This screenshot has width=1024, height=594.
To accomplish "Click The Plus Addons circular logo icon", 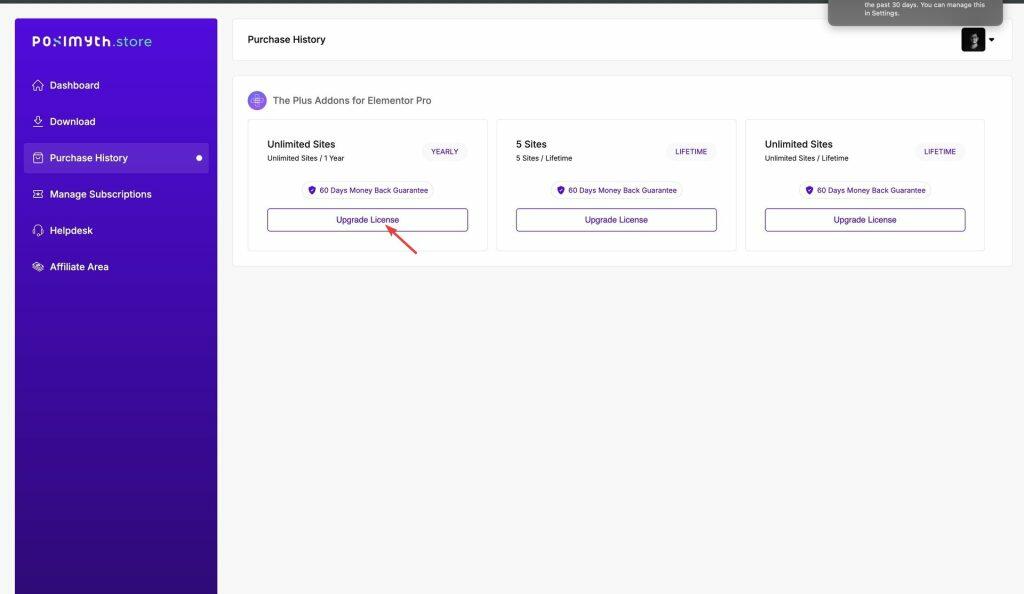I will [x=256, y=100].
